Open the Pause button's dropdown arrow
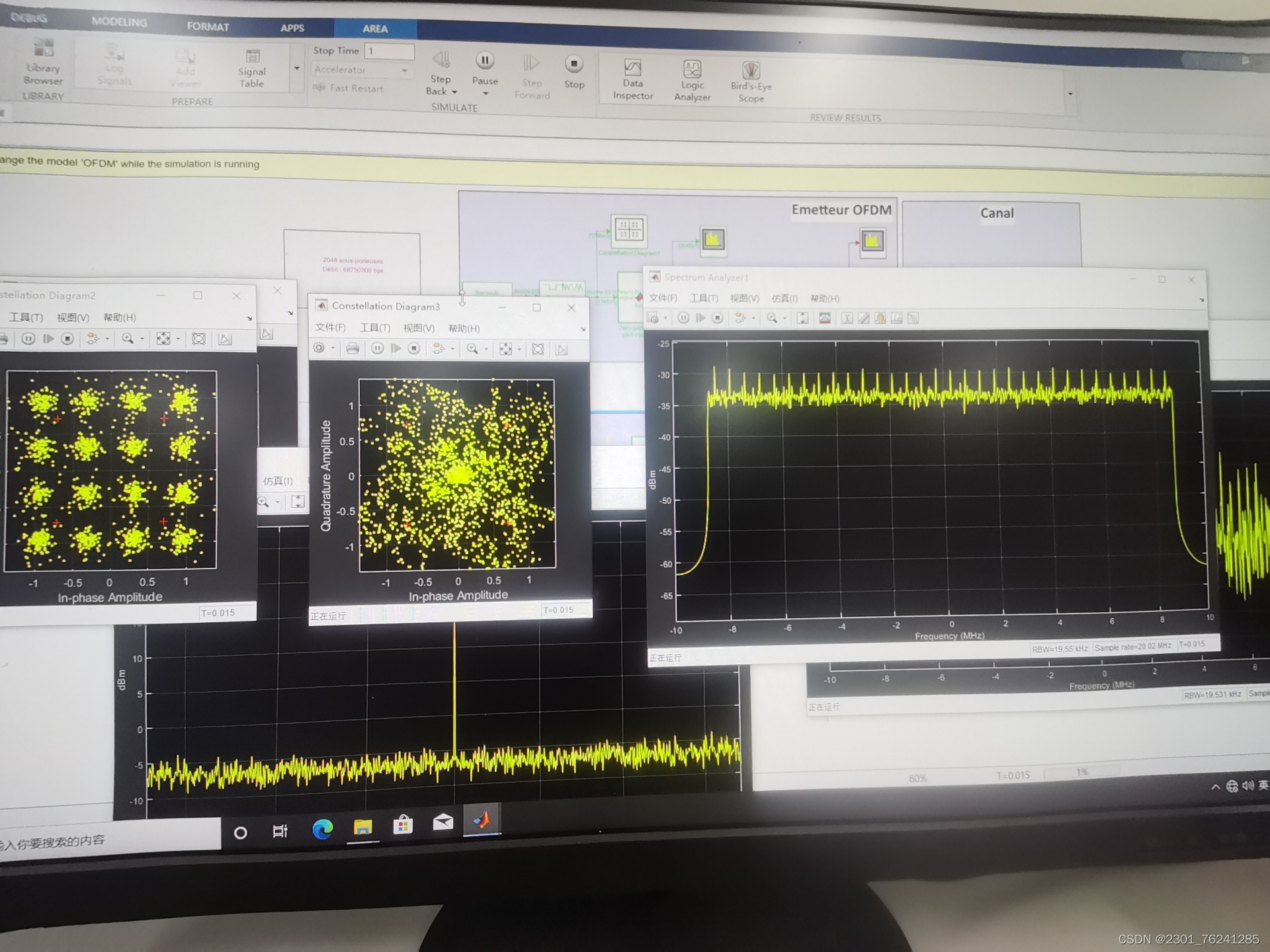The image size is (1270, 952). pos(486,94)
